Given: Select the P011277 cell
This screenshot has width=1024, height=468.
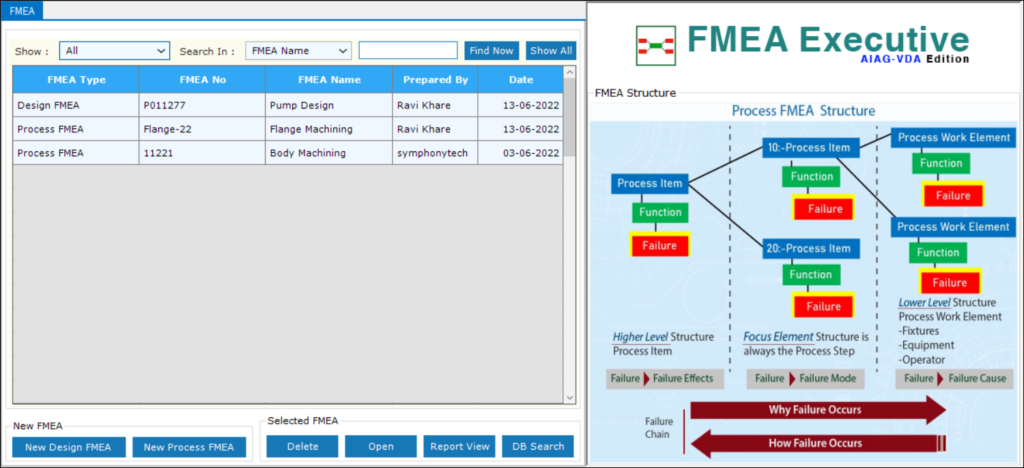Looking at the screenshot, I should (x=202, y=105).
